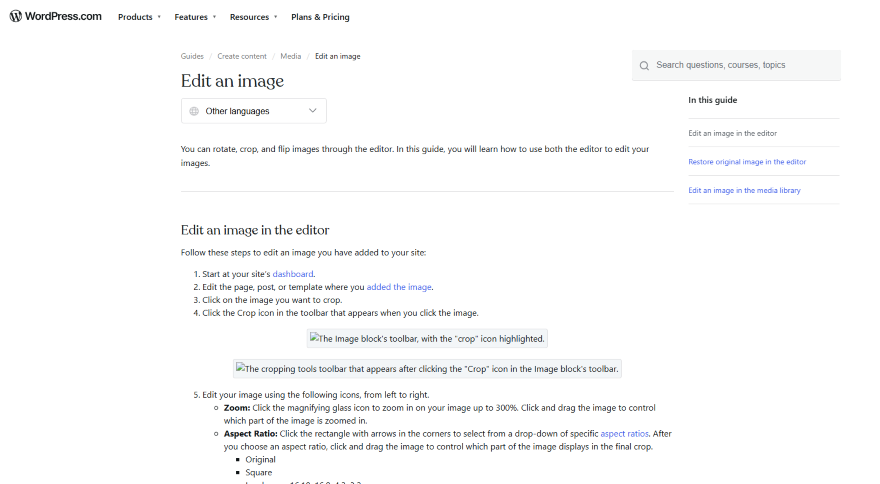This screenshot has height=484, width=880.
Task: Open the Other languages dropdown
Action: point(254,111)
